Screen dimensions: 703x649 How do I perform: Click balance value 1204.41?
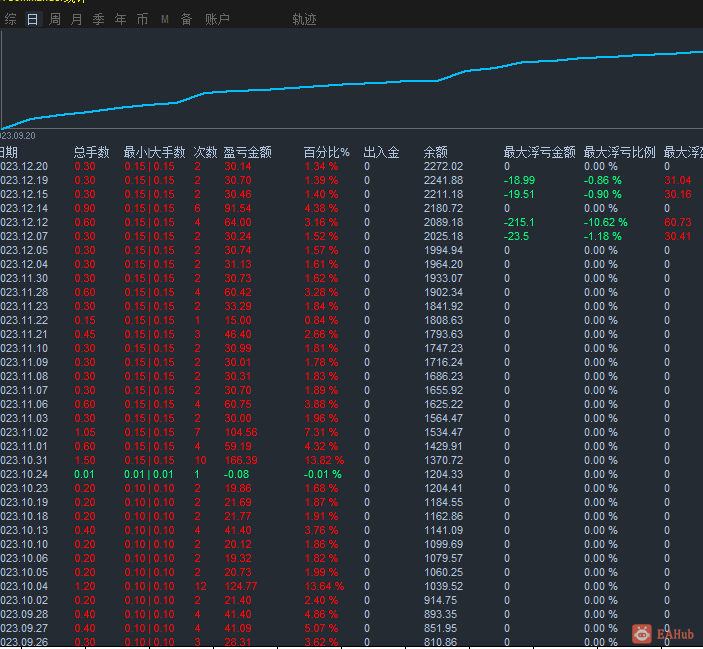point(443,489)
